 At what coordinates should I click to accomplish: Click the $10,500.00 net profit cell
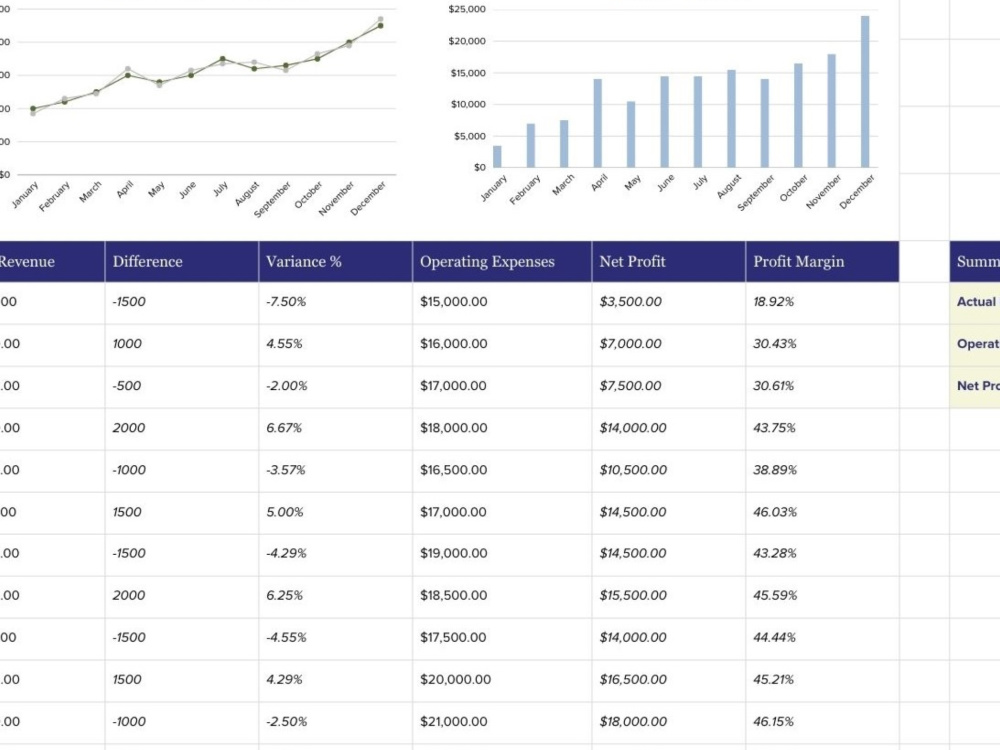[668, 470]
